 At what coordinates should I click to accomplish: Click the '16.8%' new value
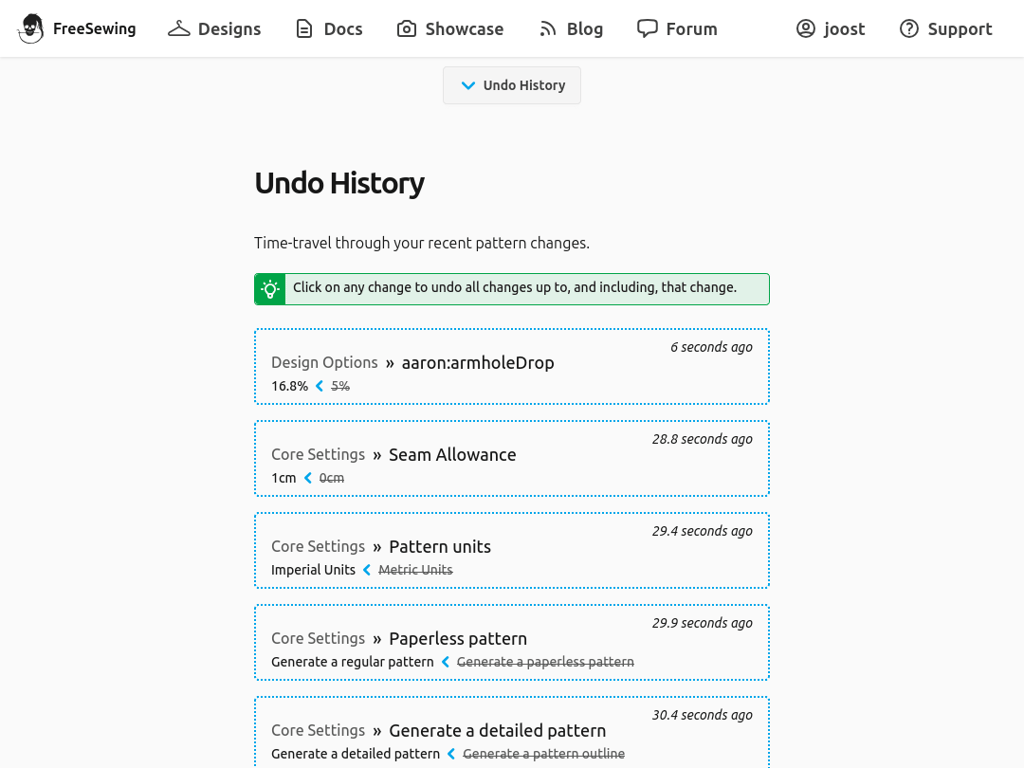click(x=289, y=386)
